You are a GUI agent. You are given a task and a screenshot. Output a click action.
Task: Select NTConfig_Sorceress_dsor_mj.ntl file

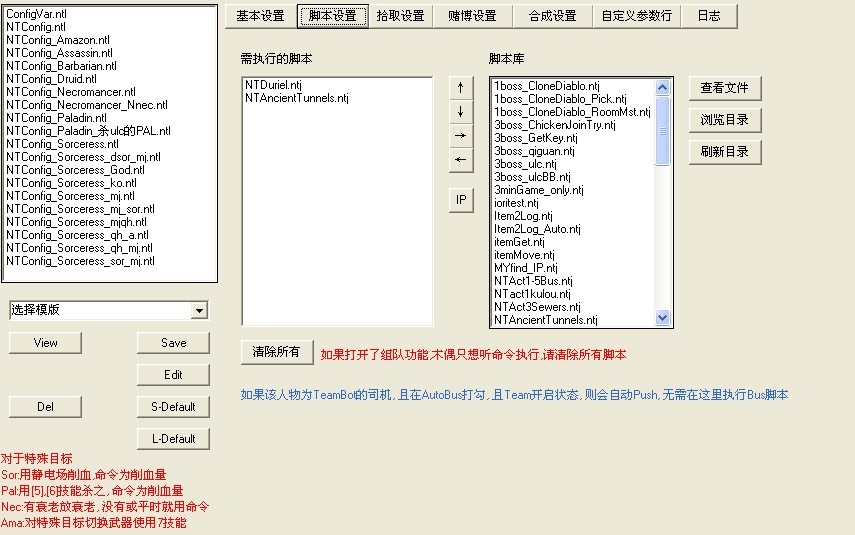(83, 157)
